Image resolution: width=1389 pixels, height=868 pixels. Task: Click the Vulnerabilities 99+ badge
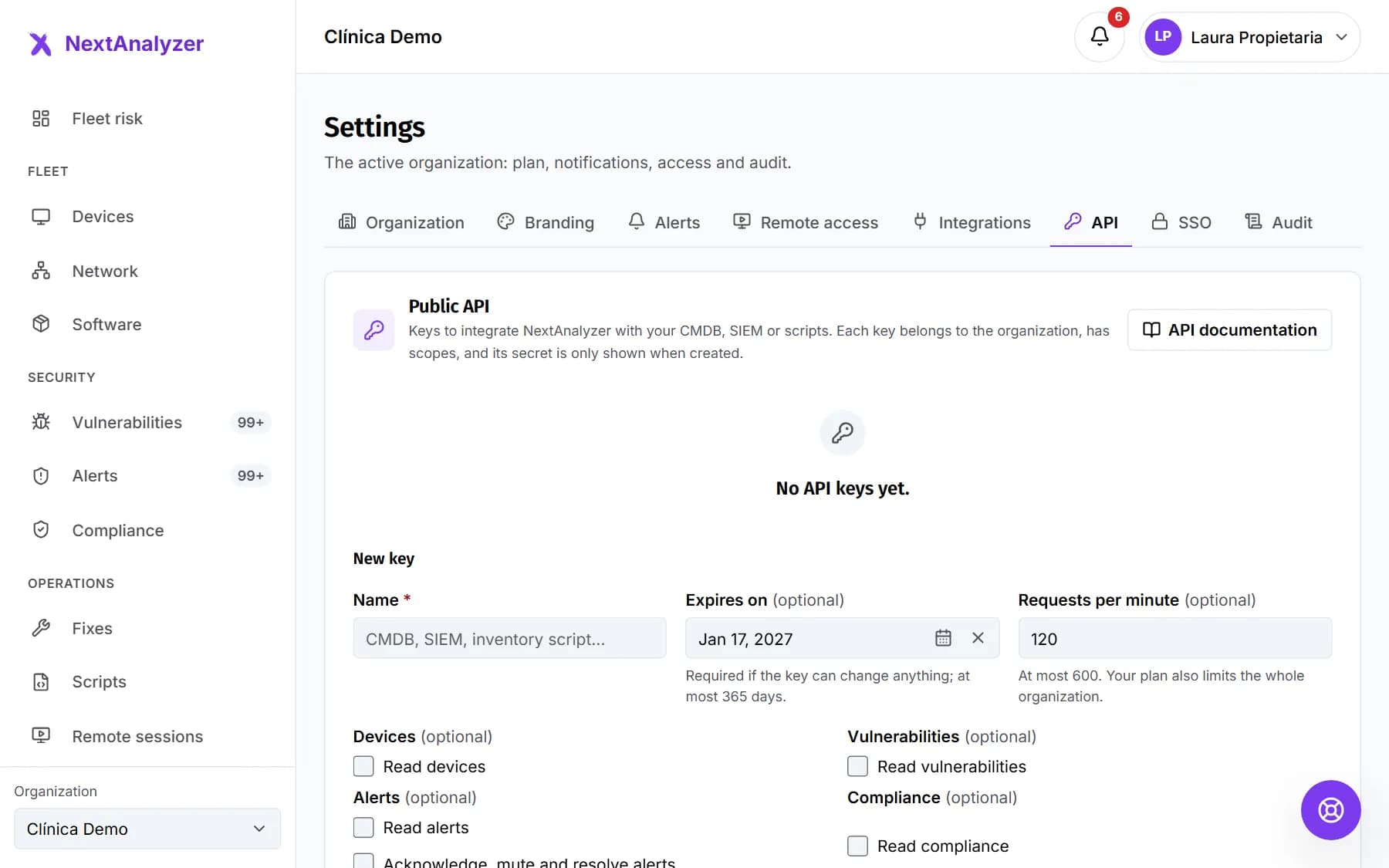tap(250, 423)
